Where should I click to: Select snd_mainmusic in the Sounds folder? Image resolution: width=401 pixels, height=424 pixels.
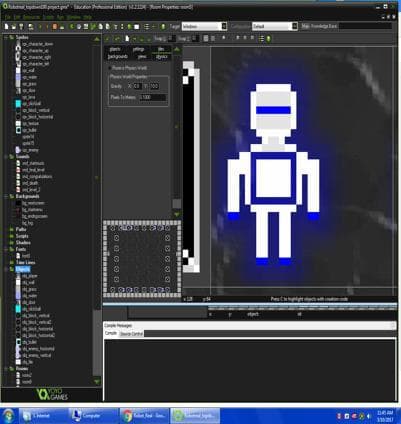(x=33, y=163)
